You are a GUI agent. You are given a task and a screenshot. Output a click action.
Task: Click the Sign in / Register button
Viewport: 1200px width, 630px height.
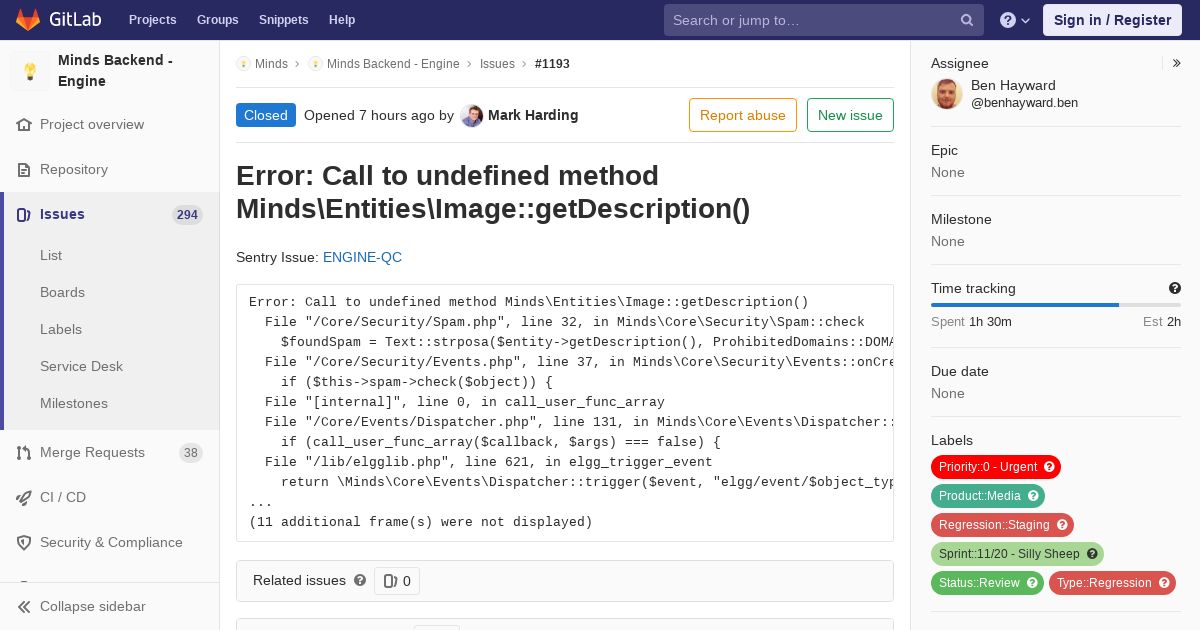[1112, 20]
